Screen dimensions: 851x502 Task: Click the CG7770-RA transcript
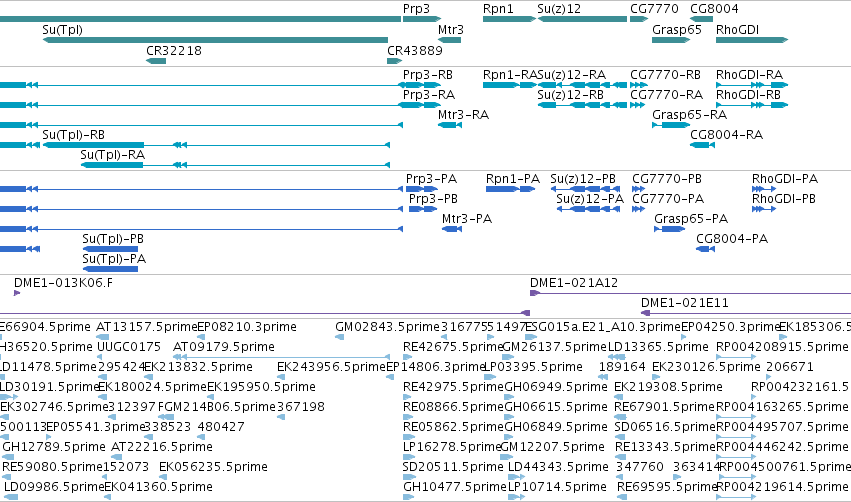coord(639,105)
